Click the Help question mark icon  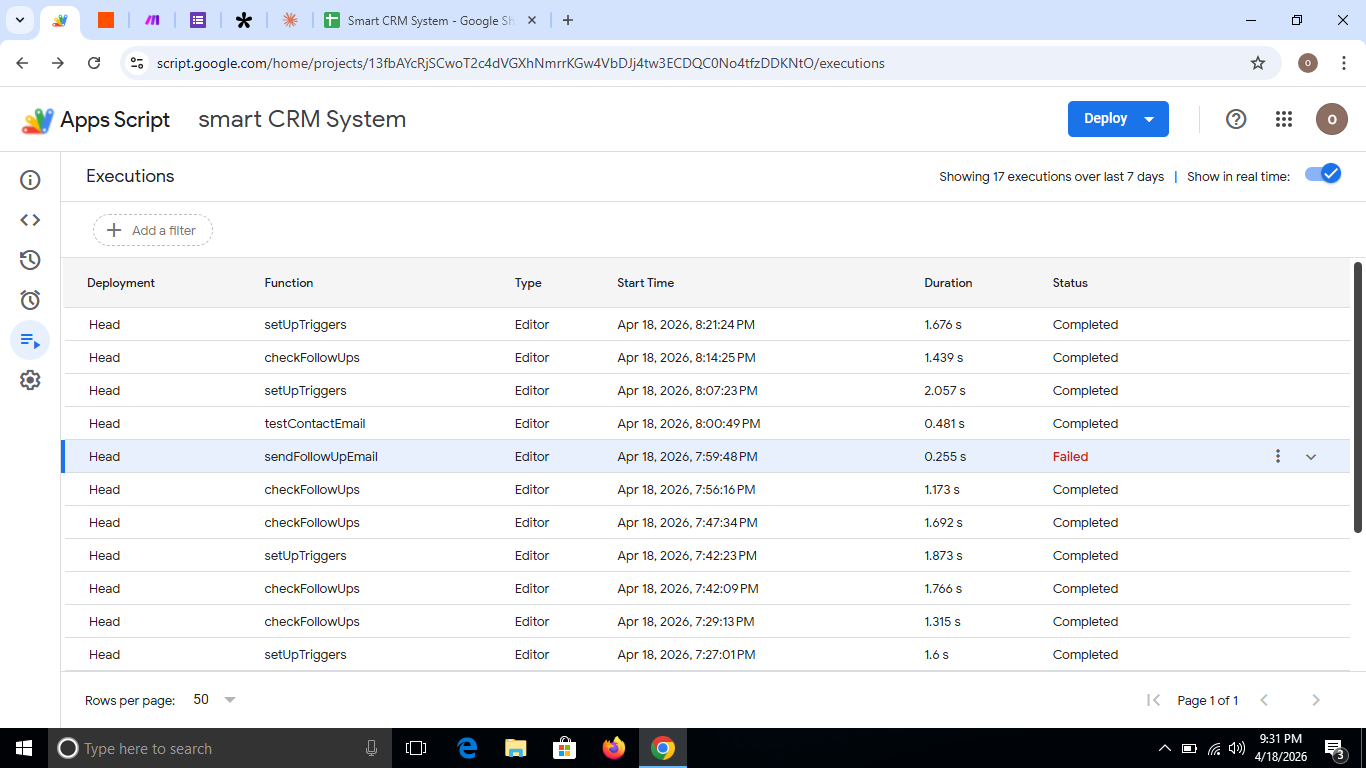(x=1236, y=119)
